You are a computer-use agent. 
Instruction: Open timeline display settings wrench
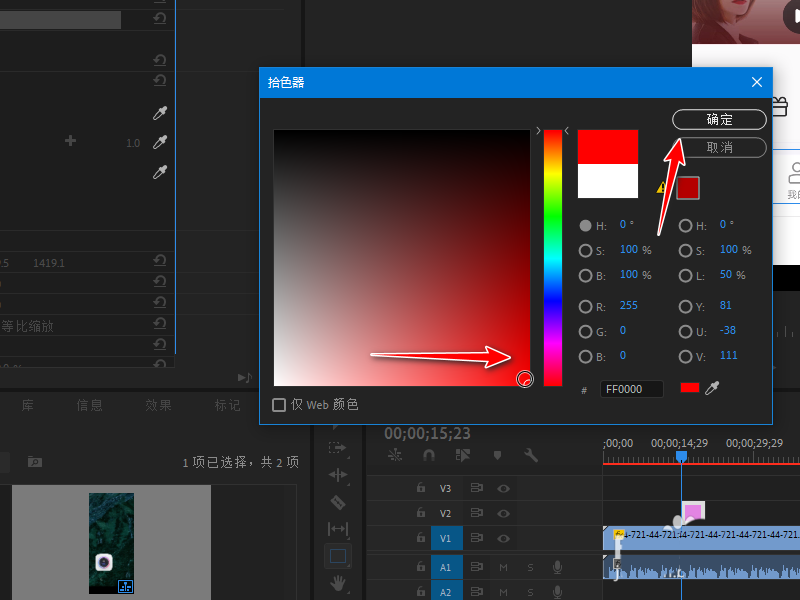coord(531,455)
